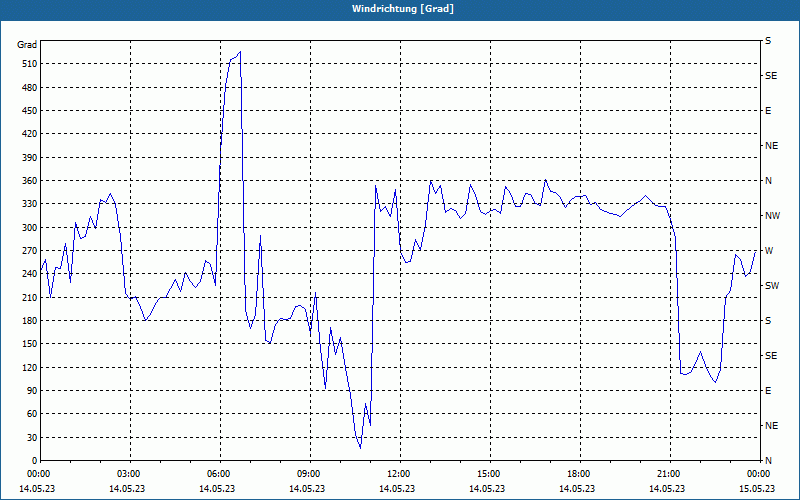Screen dimensions: 800x500
Task: Click the y-axis value '180'
Action: [x=29, y=320]
